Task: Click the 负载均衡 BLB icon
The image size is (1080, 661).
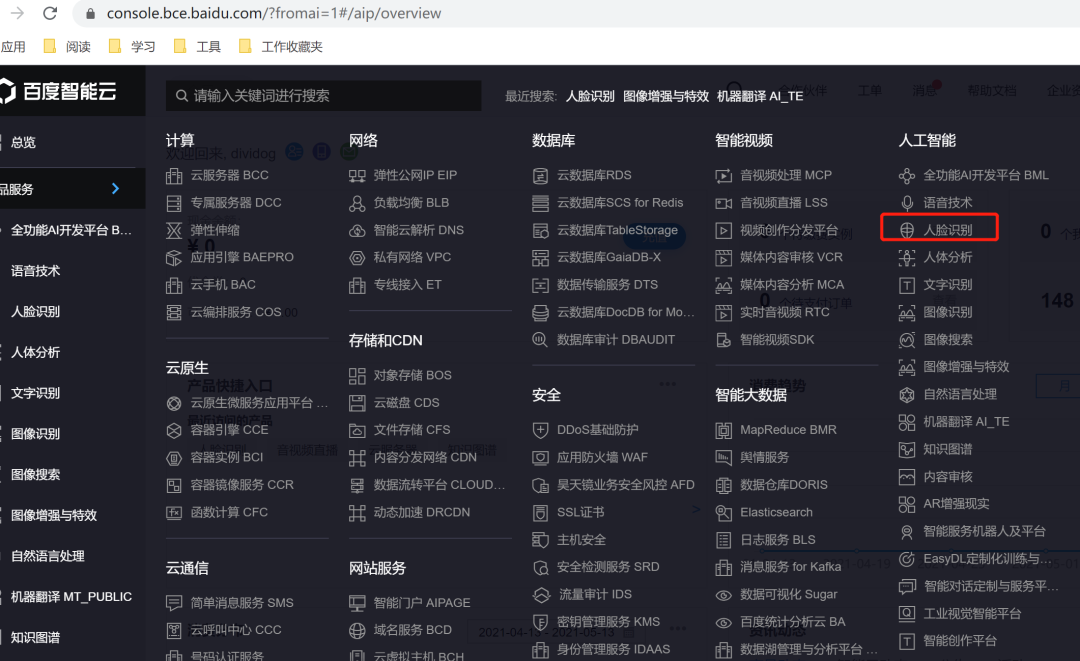Action: click(x=357, y=203)
